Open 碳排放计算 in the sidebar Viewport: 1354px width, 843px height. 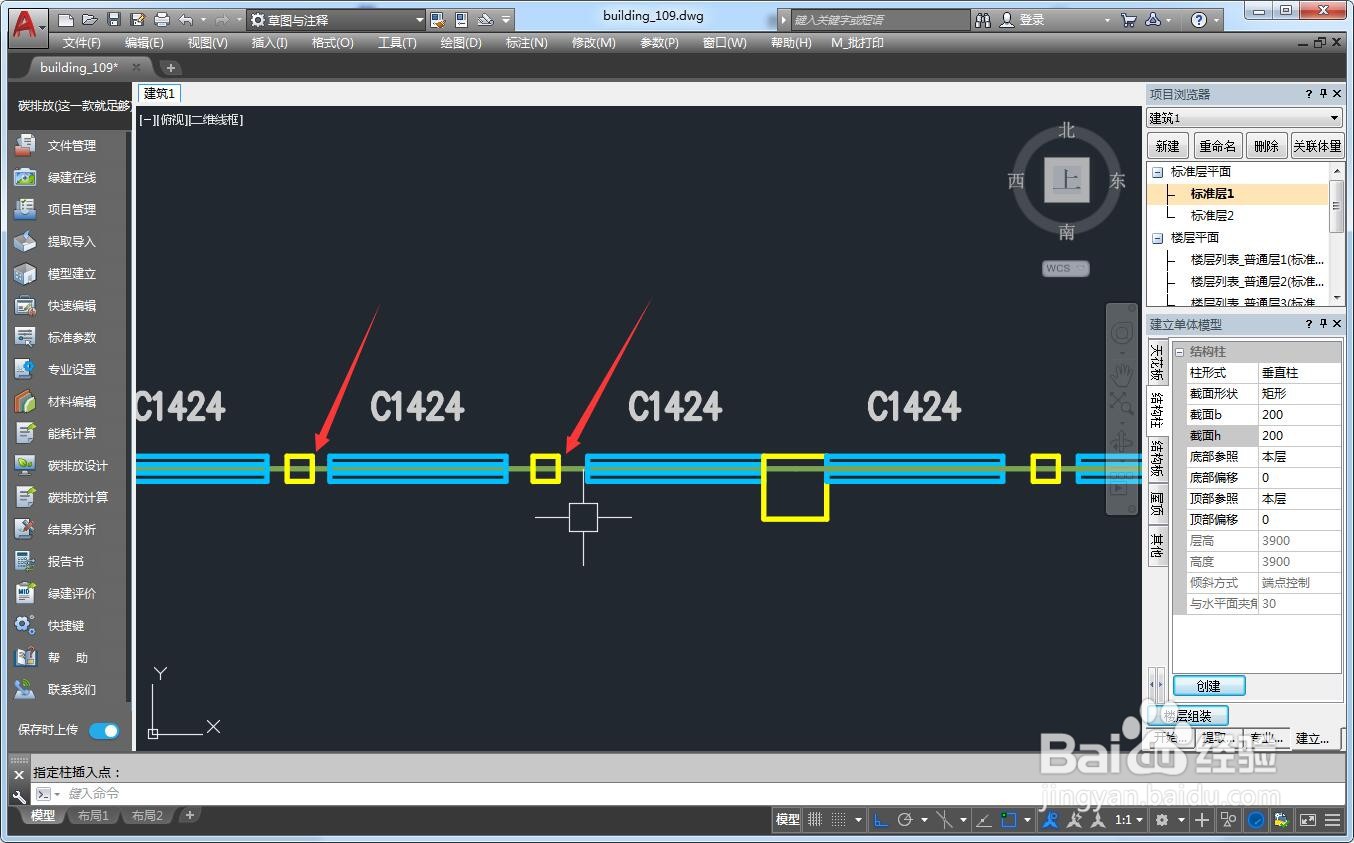click(66, 498)
